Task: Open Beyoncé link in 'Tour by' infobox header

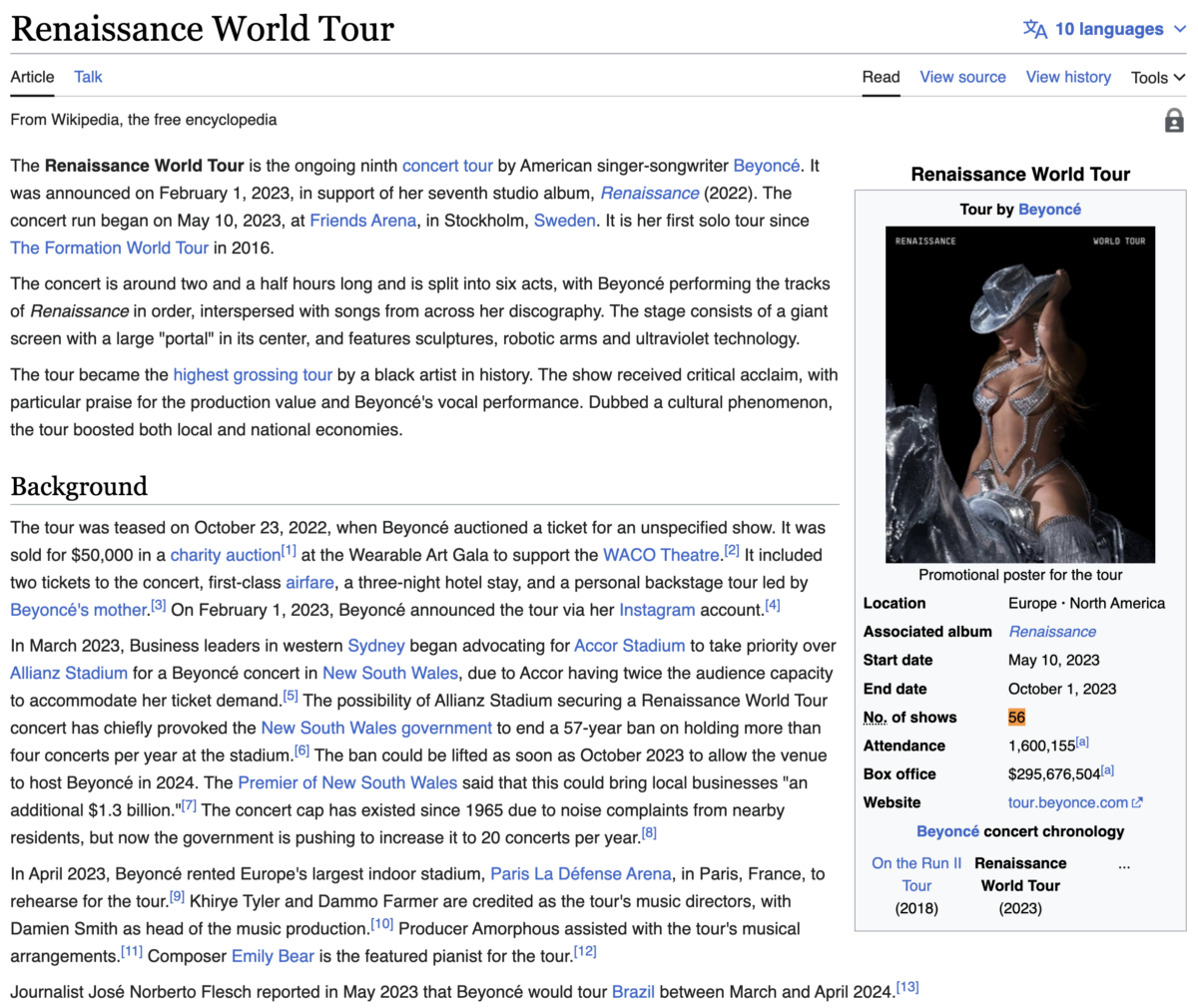Action: (1049, 210)
